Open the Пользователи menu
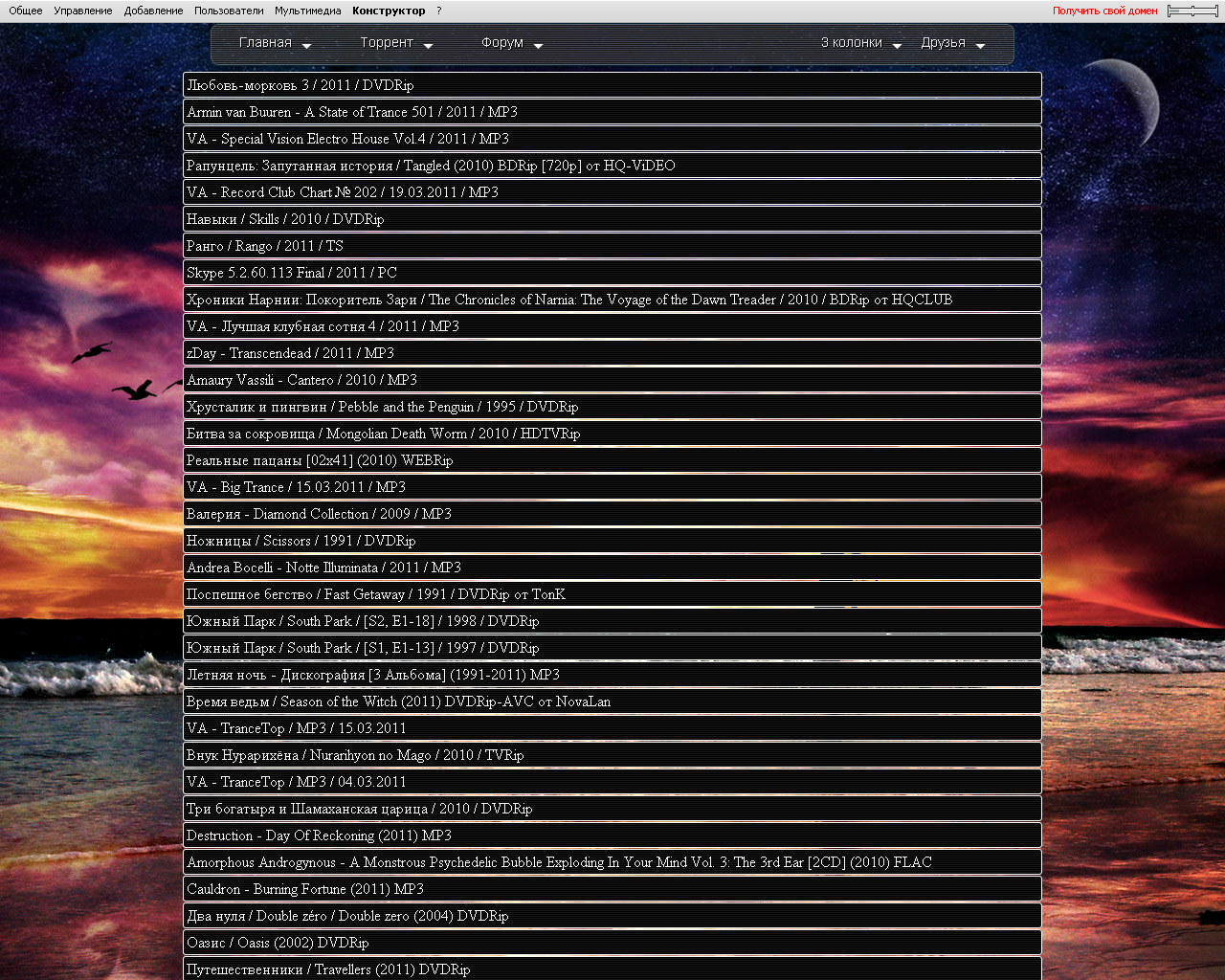Screen dimensions: 1225x980 [229, 11]
